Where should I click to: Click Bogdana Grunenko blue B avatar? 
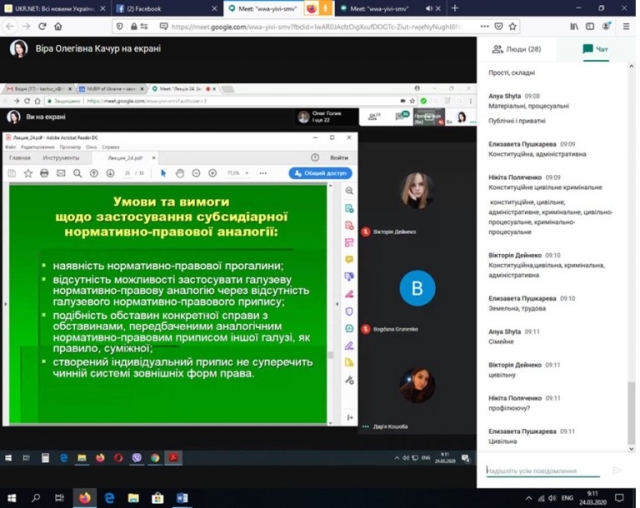point(417,288)
